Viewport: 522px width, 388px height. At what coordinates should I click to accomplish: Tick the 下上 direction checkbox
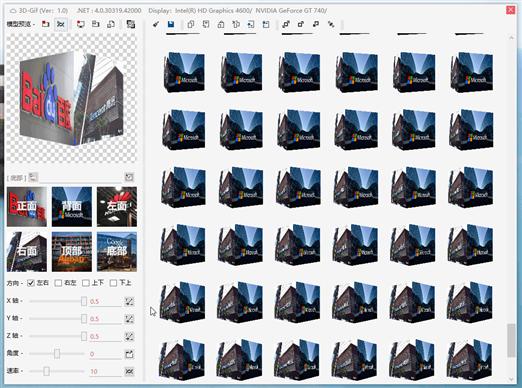(113, 283)
